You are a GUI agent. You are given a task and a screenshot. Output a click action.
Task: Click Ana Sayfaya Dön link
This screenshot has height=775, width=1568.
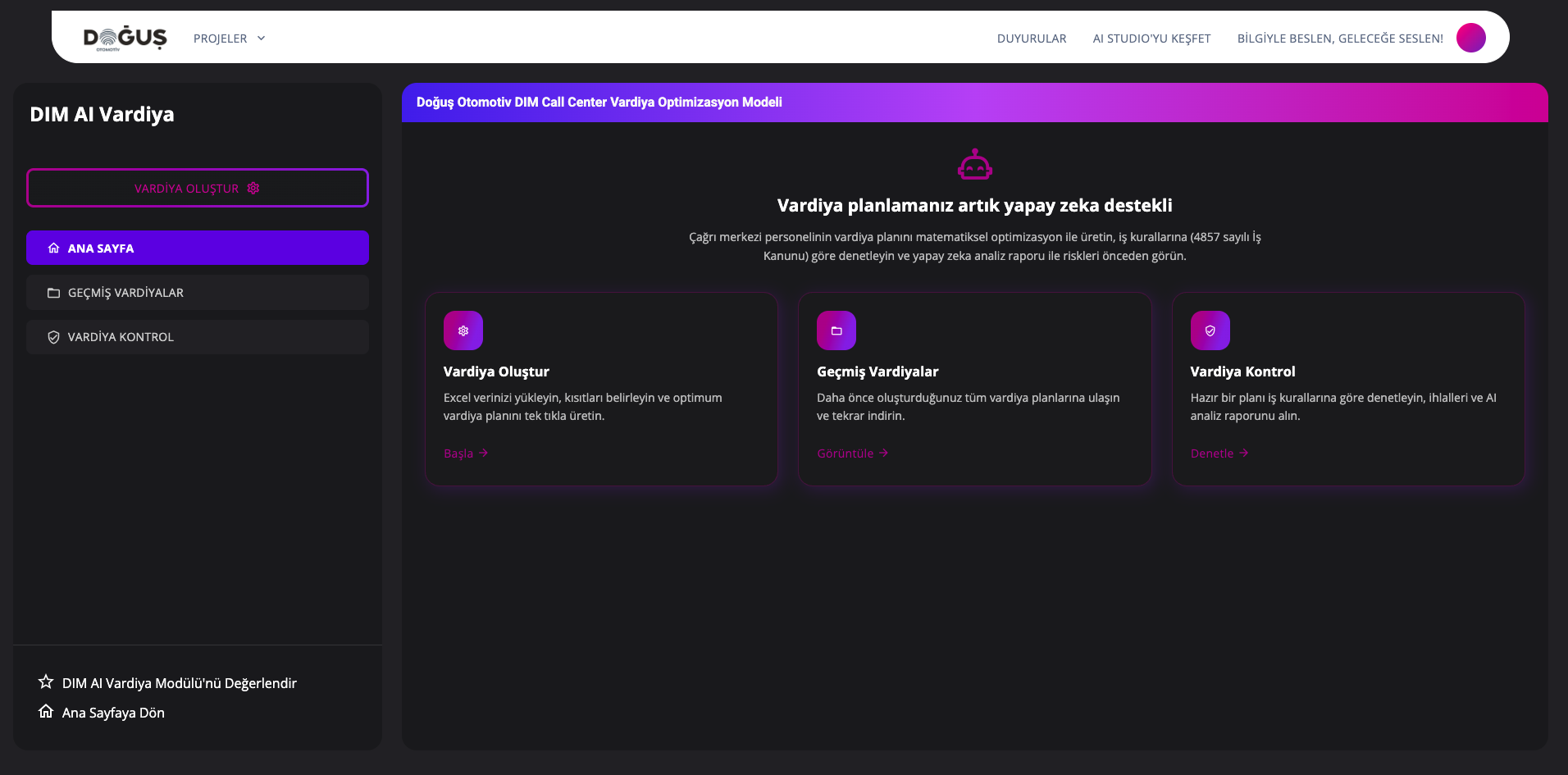pos(113,713)
